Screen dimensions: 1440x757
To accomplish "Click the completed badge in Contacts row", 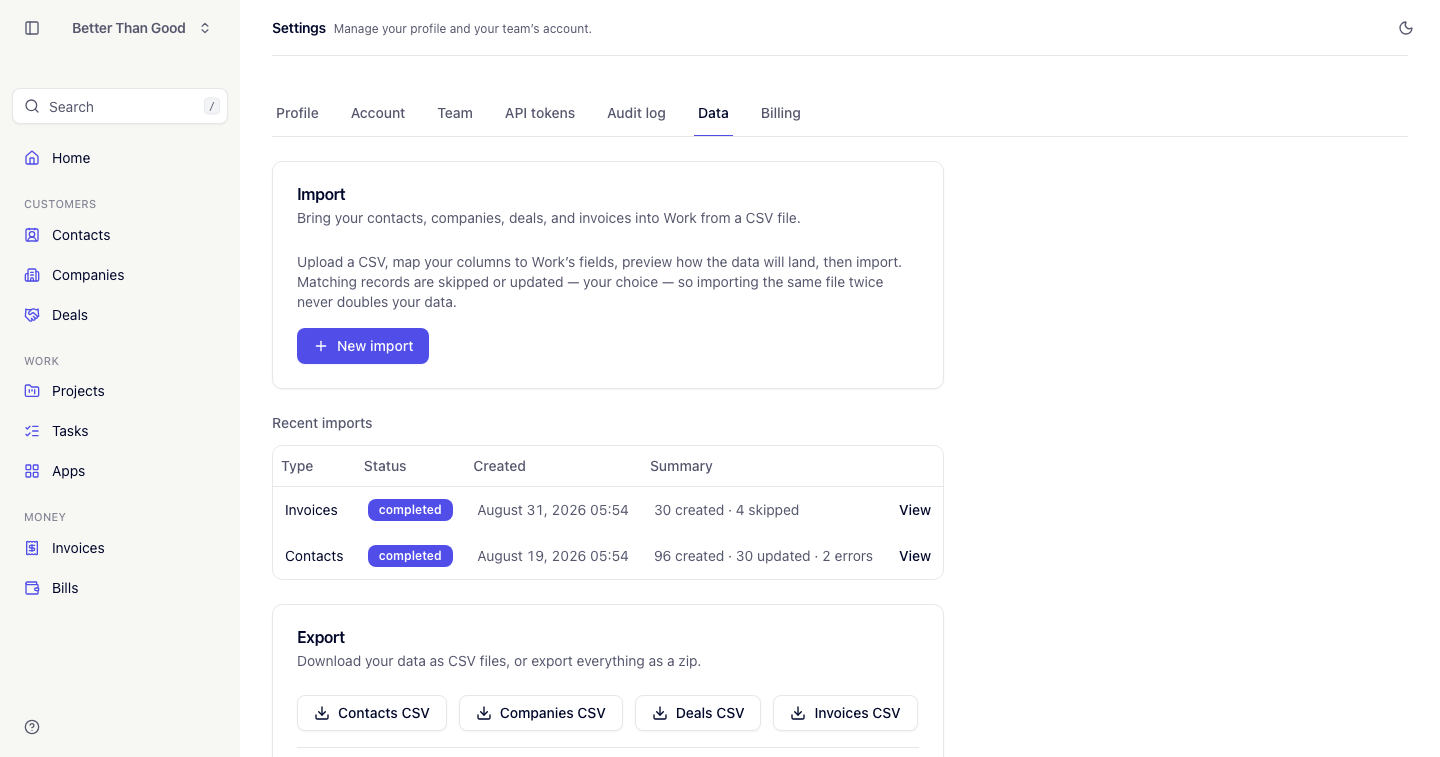I will click(x=410, y=556).
